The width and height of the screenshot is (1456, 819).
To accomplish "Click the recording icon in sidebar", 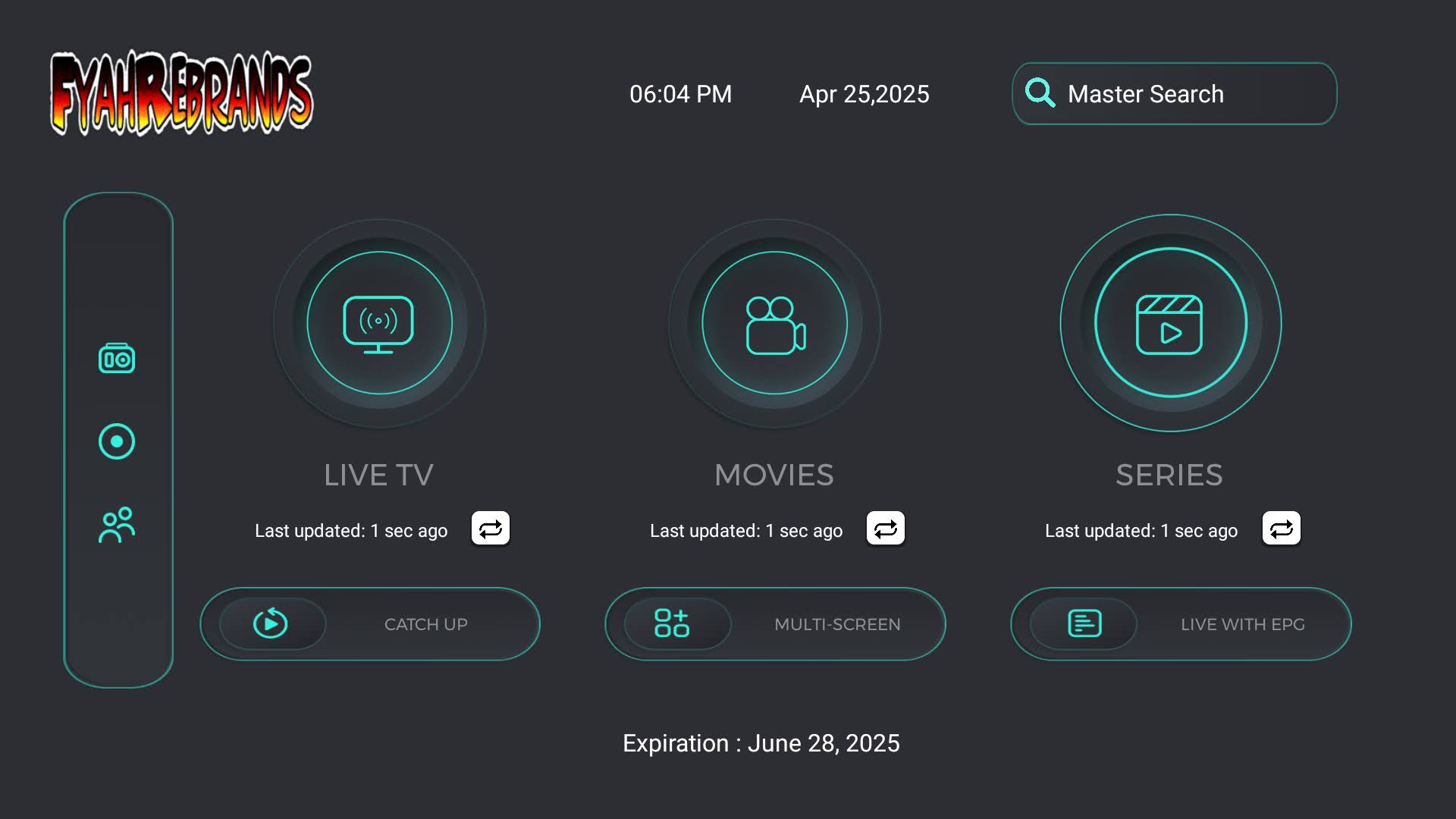I will pos(117,441).
